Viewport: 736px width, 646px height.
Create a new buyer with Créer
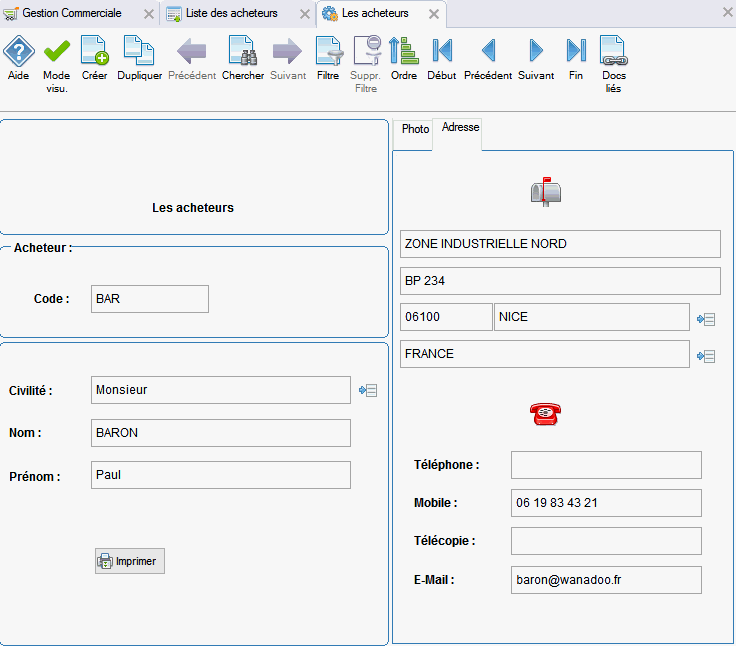click(94, 59)
